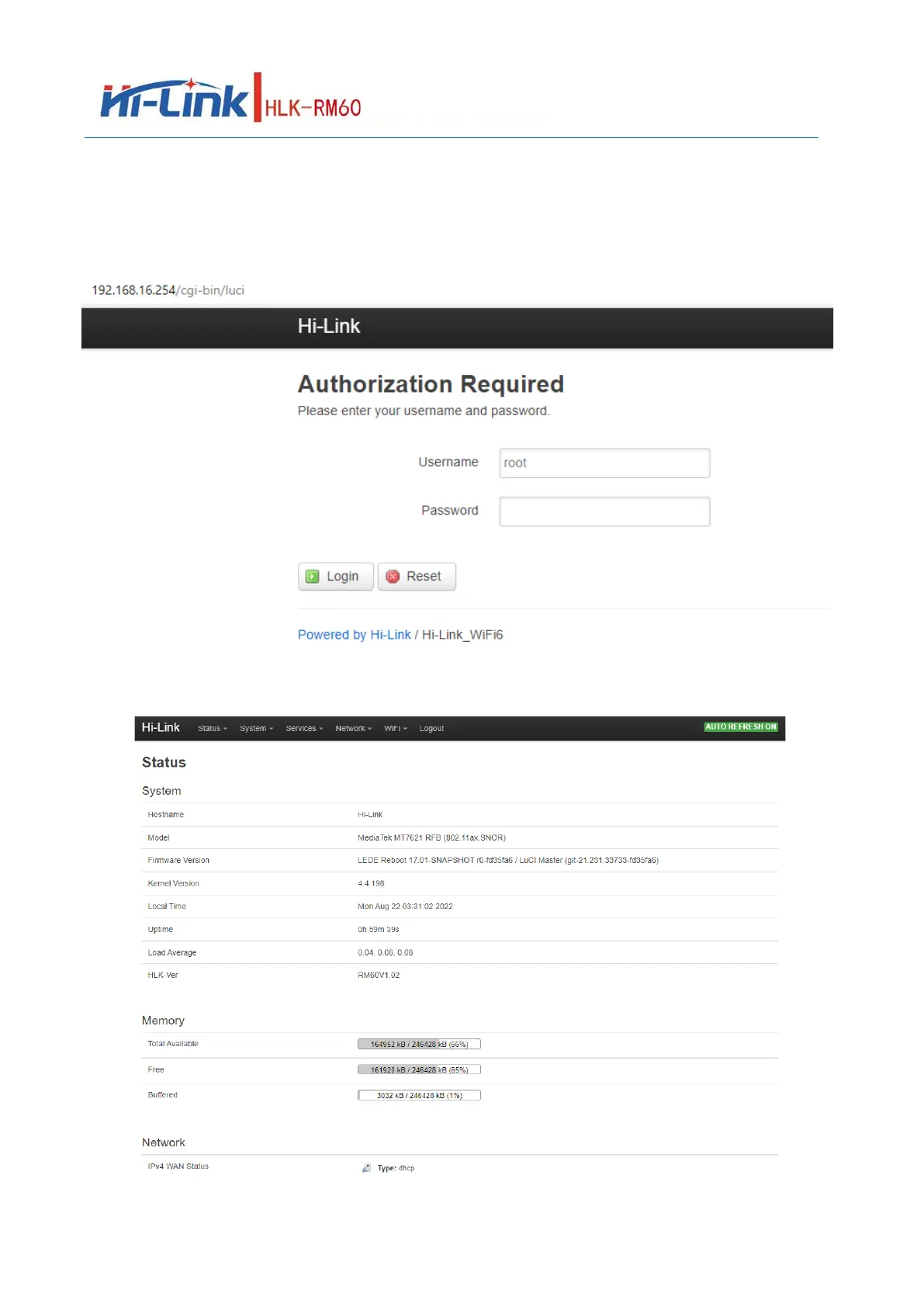The width and height of the screenshot is (924, 1307).
Task: Click the Network section heading
Action: click(x=163, y=1142)
